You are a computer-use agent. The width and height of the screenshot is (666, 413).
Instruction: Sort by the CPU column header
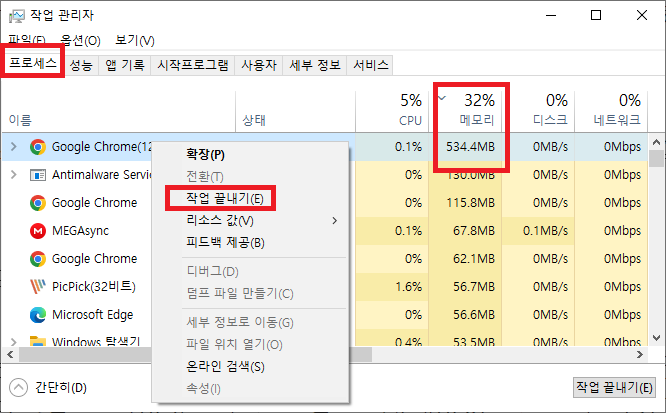point(392,111)
